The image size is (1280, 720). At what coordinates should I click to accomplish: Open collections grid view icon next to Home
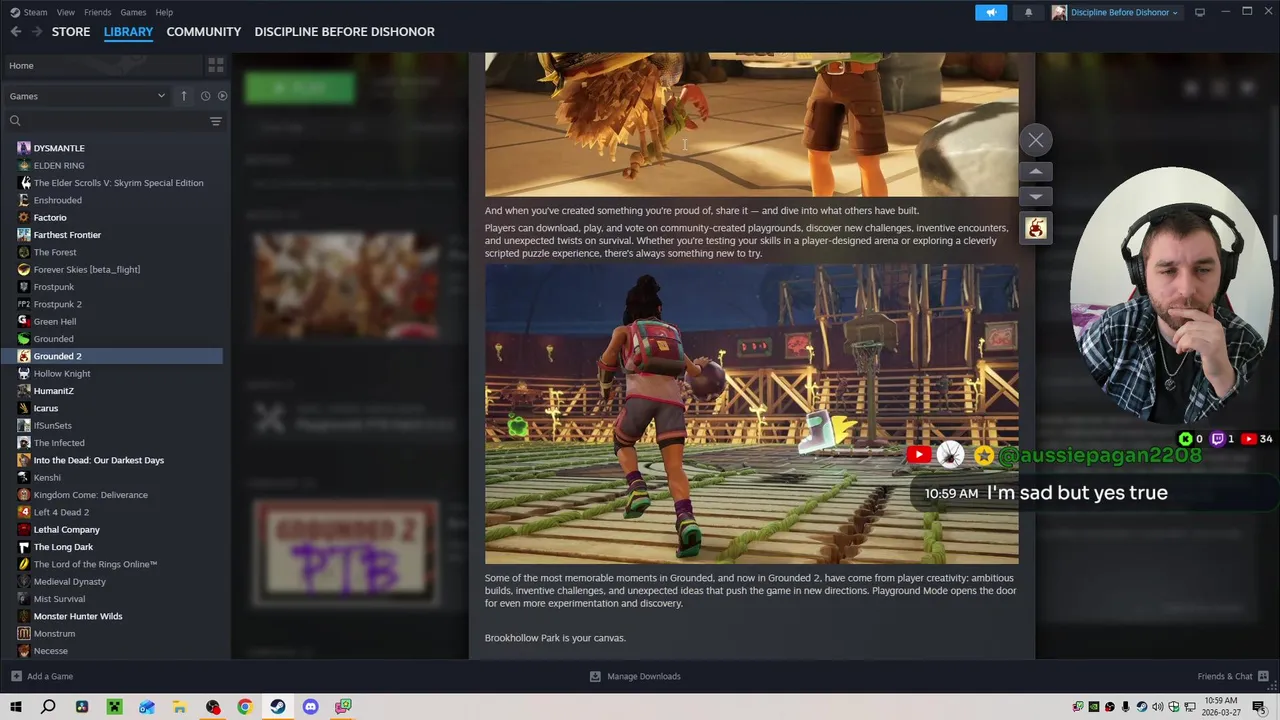(x=215, y=66)
